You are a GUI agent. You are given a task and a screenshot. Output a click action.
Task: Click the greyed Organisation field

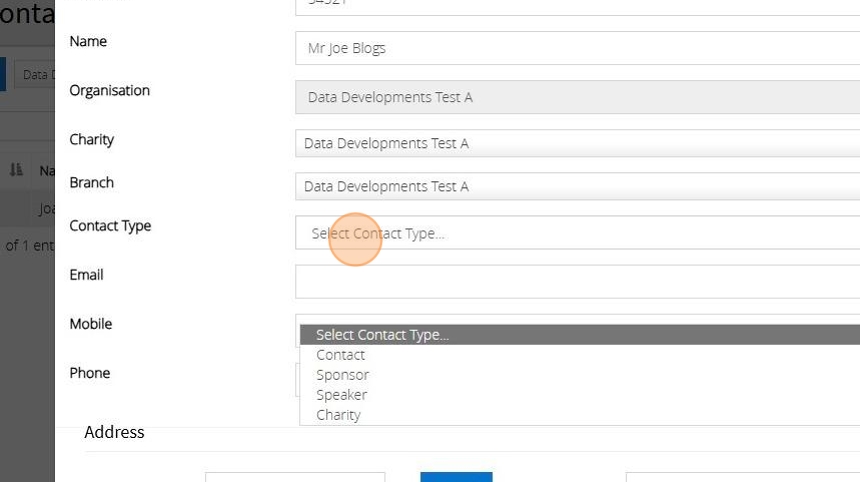point(577,97)
